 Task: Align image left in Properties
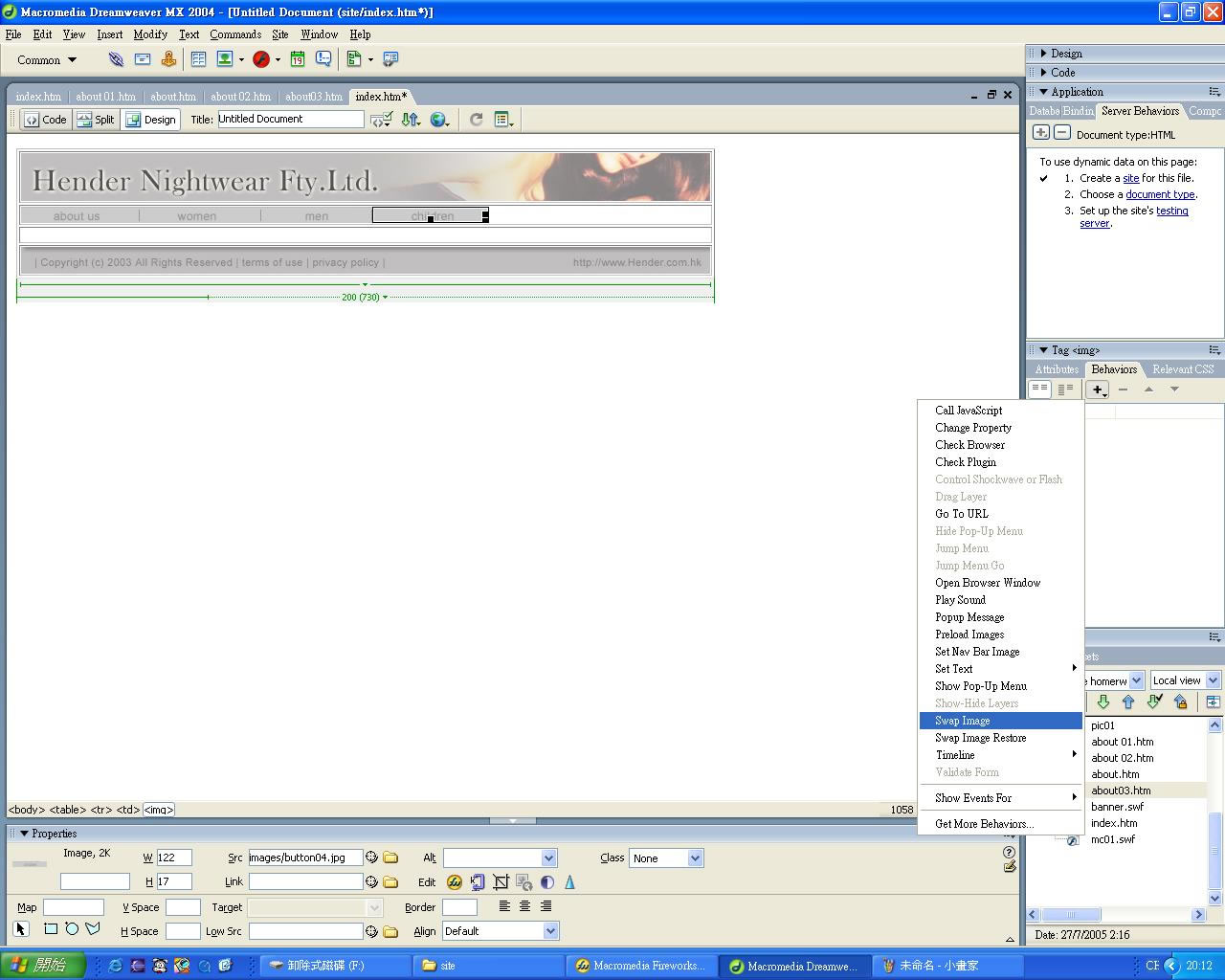[x=504, y=906]
